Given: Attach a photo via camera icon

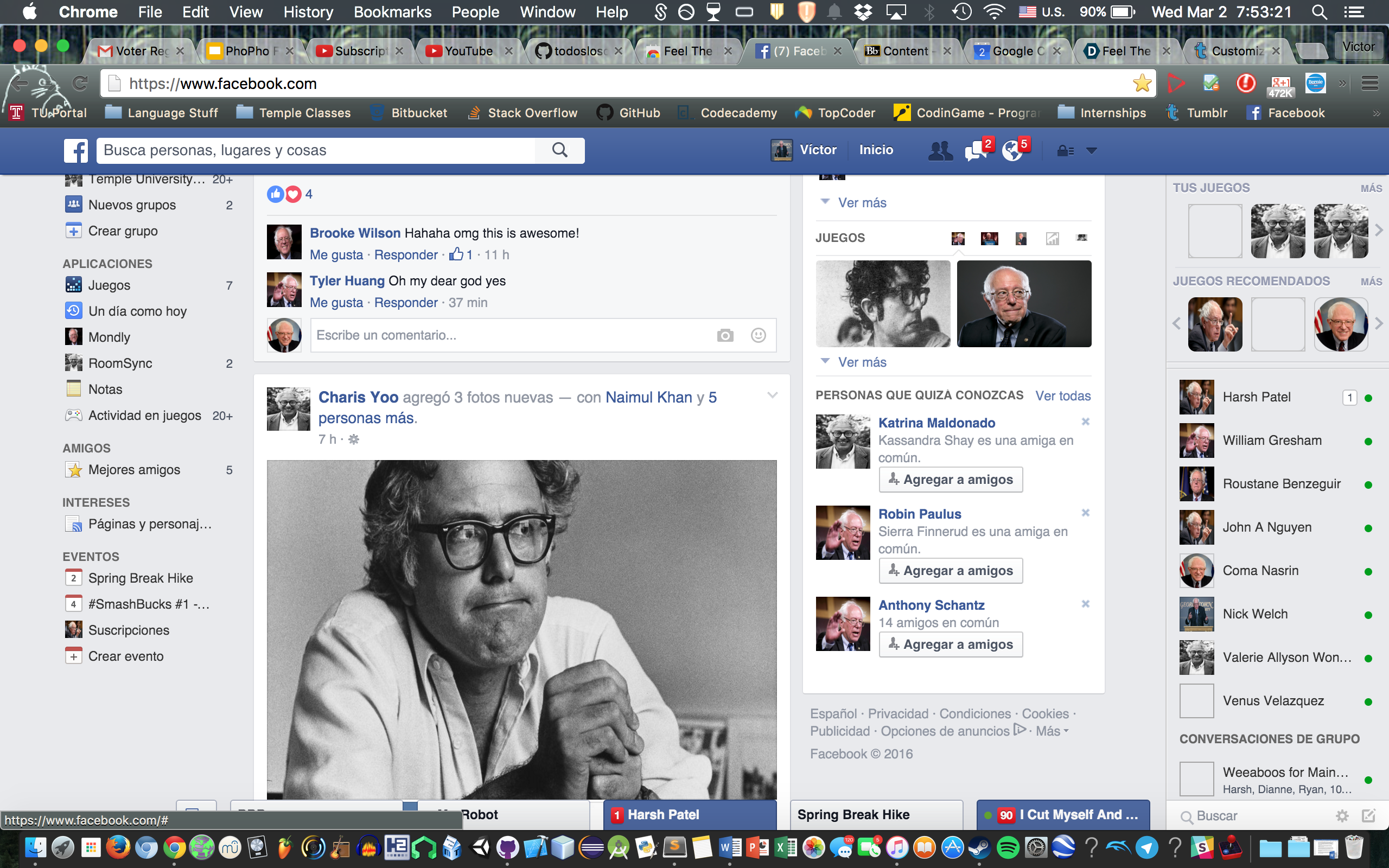Looking at the screenshot, I should 725,335.
